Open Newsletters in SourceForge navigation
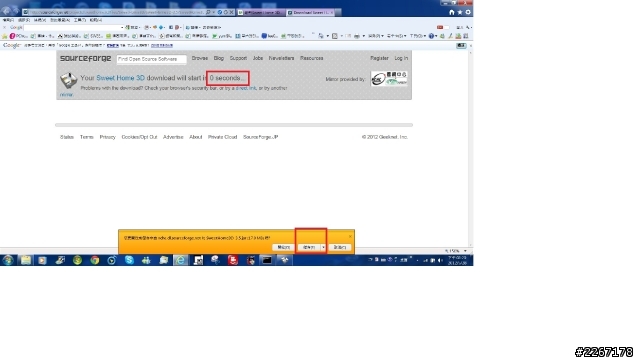 click(x=281, y=58)
